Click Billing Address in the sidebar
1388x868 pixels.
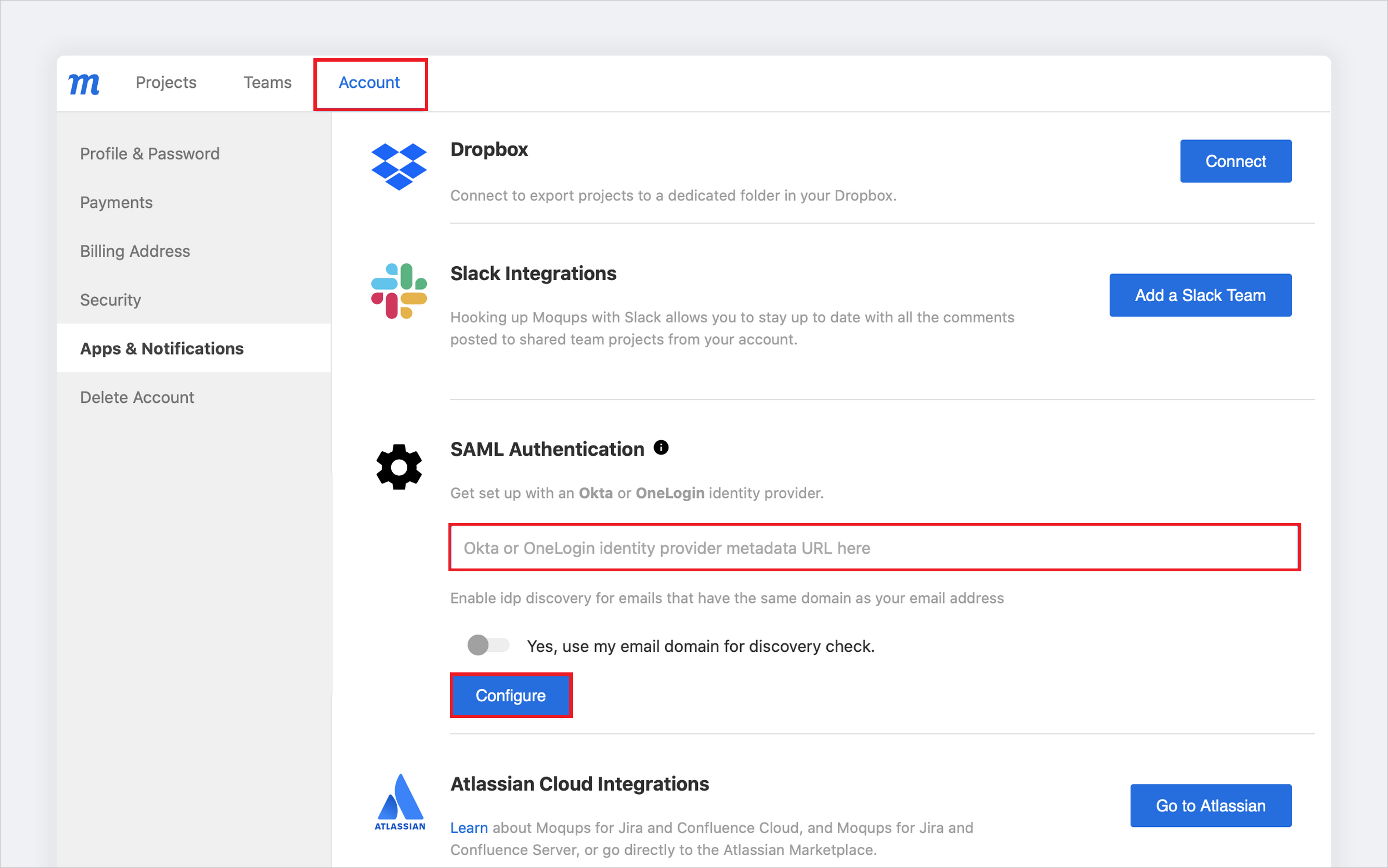coord(135,251)
